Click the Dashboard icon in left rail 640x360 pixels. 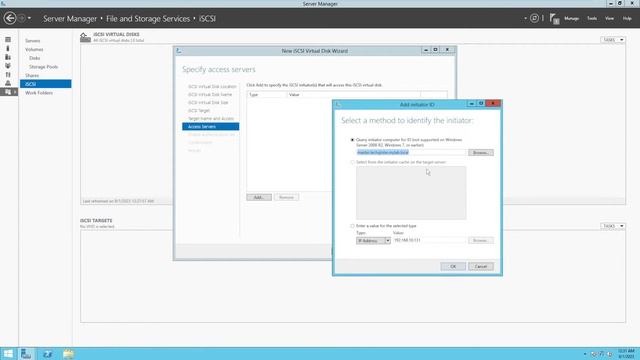point(8,40)
